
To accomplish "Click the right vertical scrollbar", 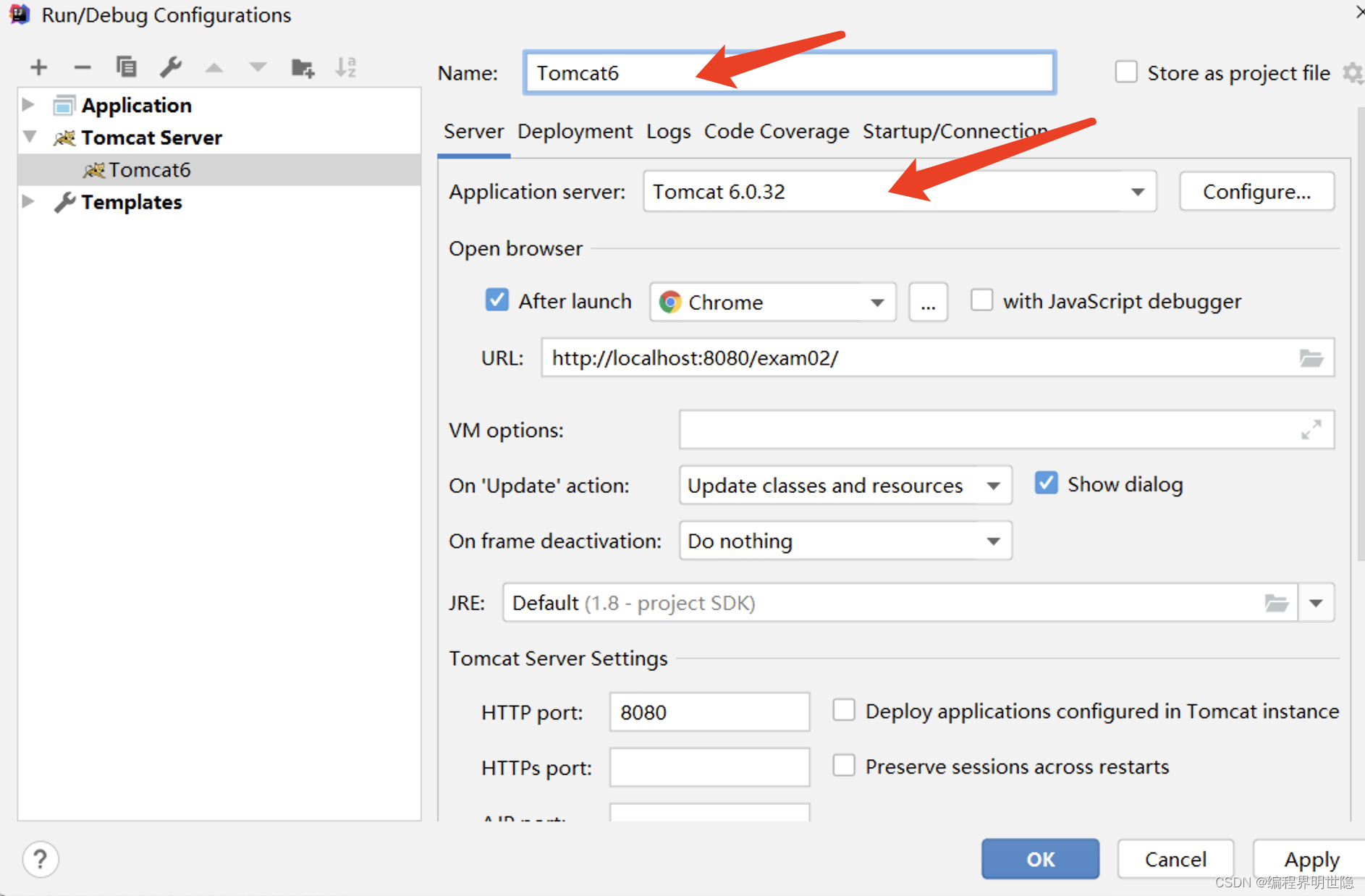I will tap(1360, 333).
